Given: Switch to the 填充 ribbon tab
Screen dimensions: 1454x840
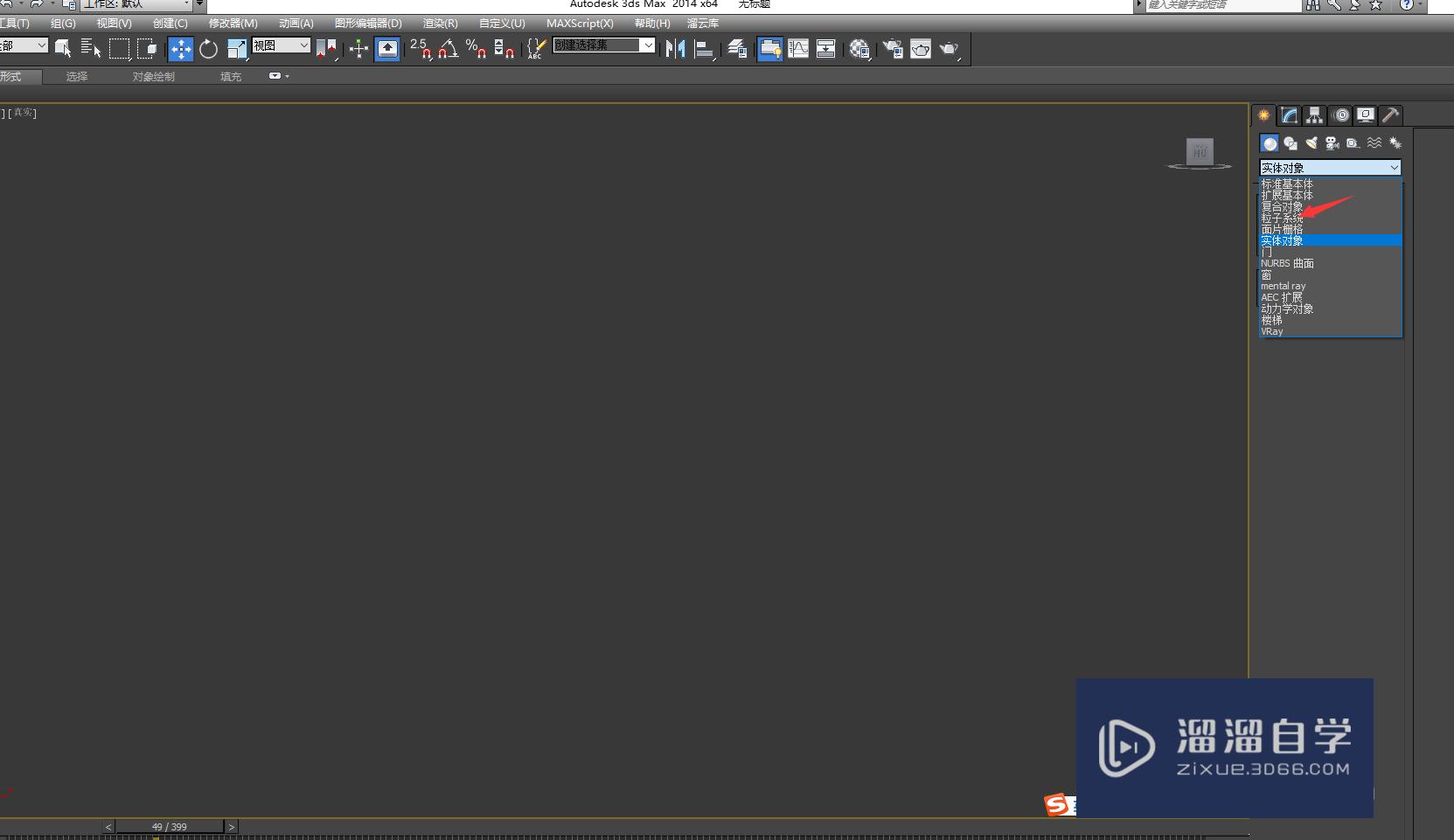Looking at the screenshot, I should (231, 77).
